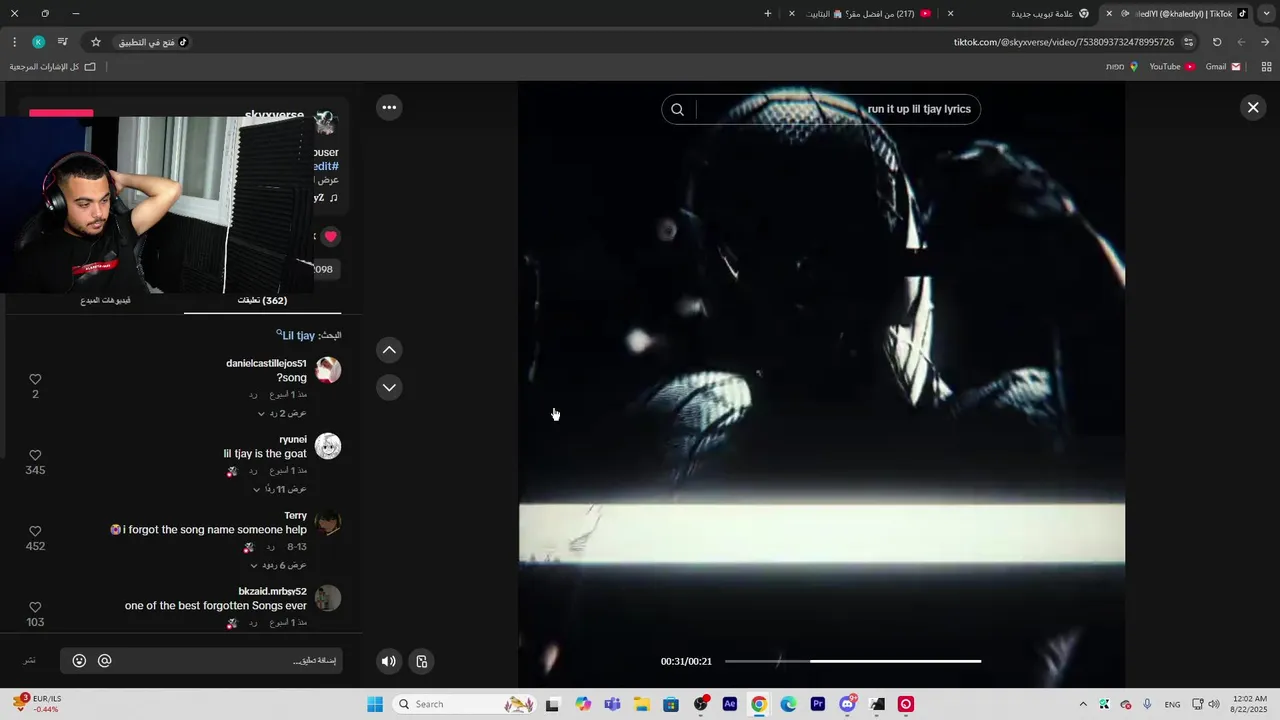The height and width of the screenshot is (720, 1280).
Task: Open Microsoft Edge from taskbar
Action: click(x=788, y=704)
